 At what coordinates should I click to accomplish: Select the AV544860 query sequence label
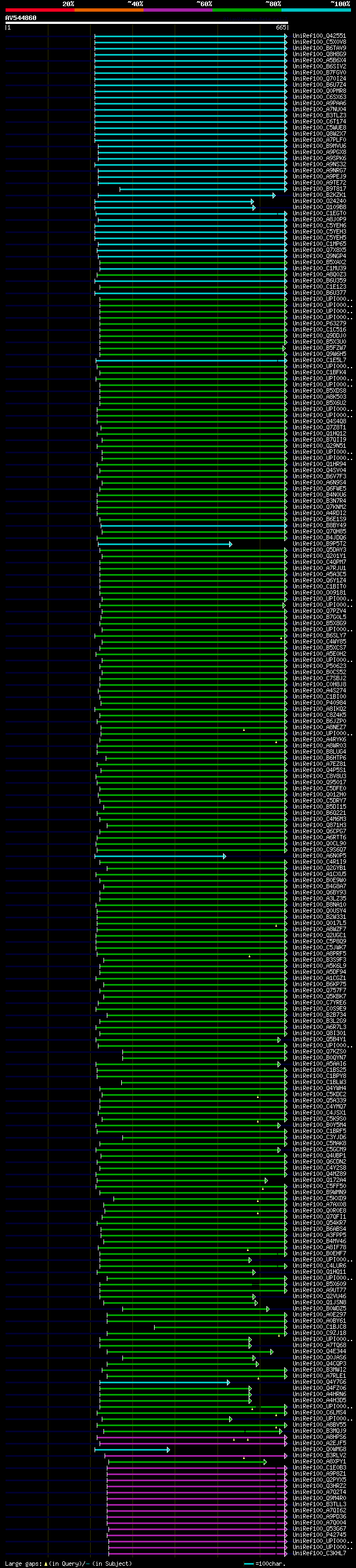click(21, 18)
